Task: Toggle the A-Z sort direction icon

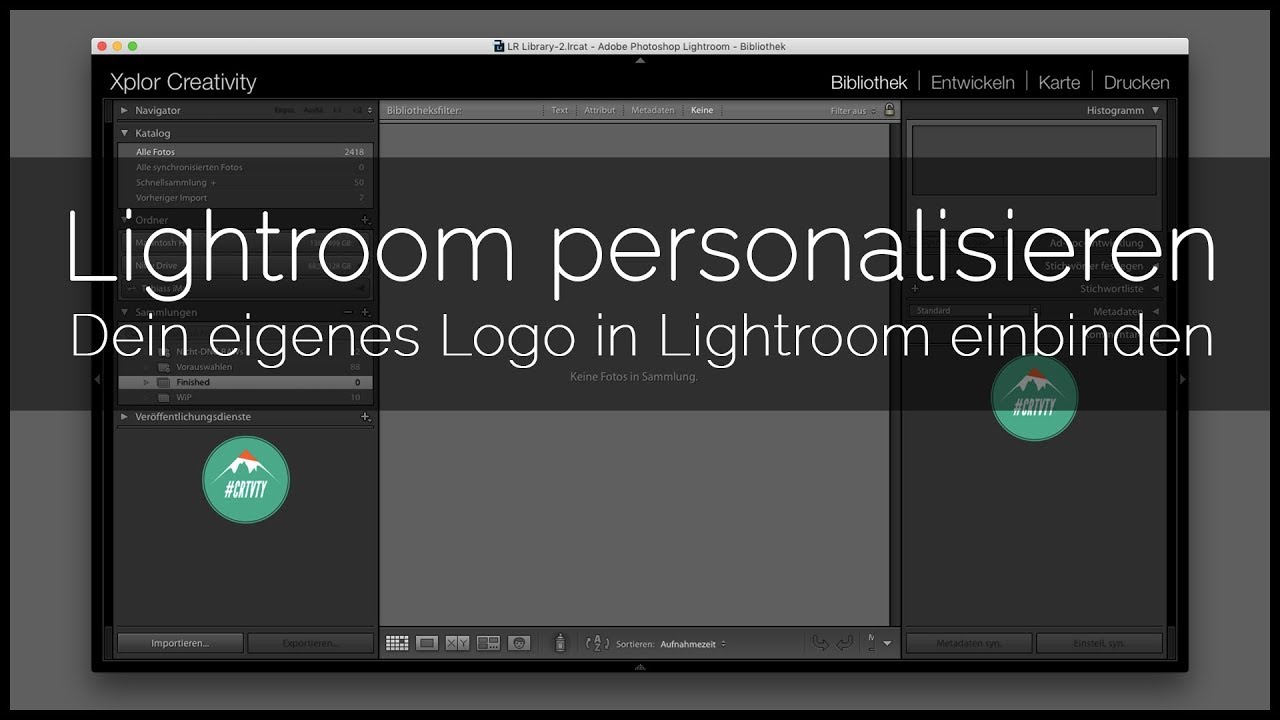Action: point(597,643)
